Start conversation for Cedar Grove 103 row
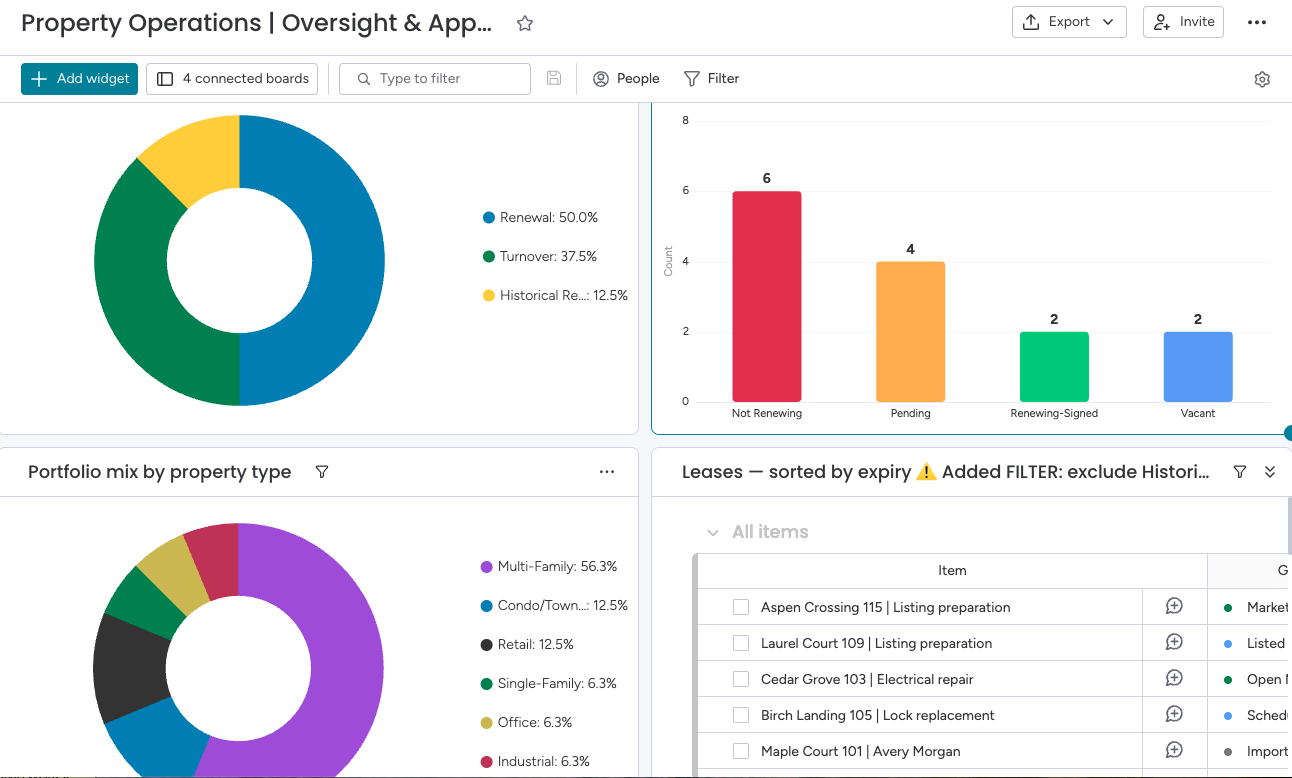This screenshot has height=778, width=1292. pos(1174,678)
